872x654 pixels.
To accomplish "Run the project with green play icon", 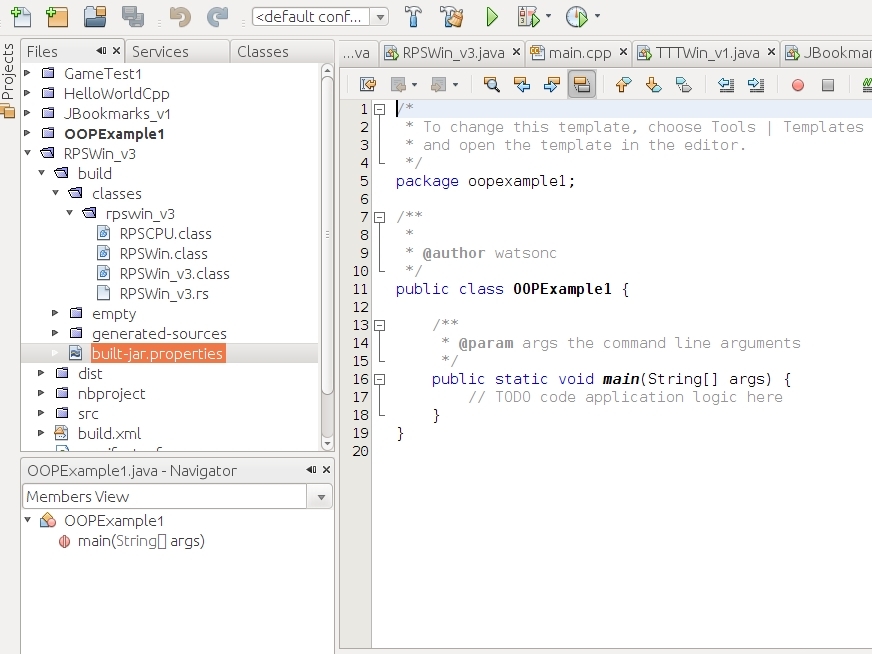I will click(x=492, y=17).
